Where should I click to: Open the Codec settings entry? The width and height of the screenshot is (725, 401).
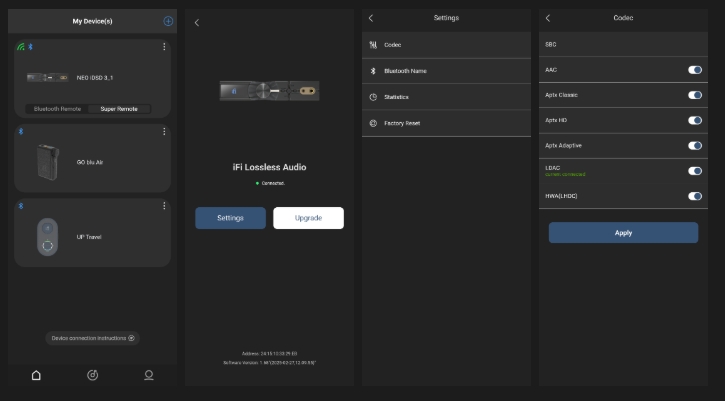[445, 45]
